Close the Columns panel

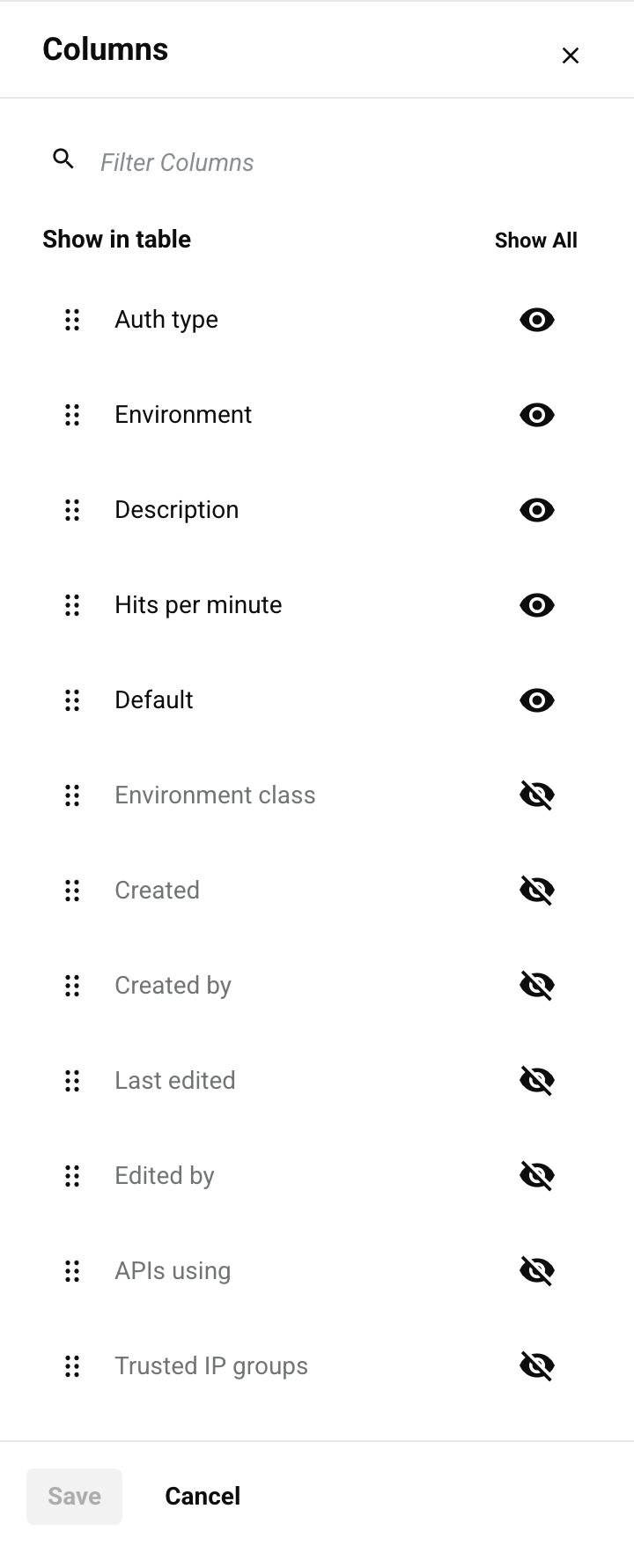coord(571,55)
